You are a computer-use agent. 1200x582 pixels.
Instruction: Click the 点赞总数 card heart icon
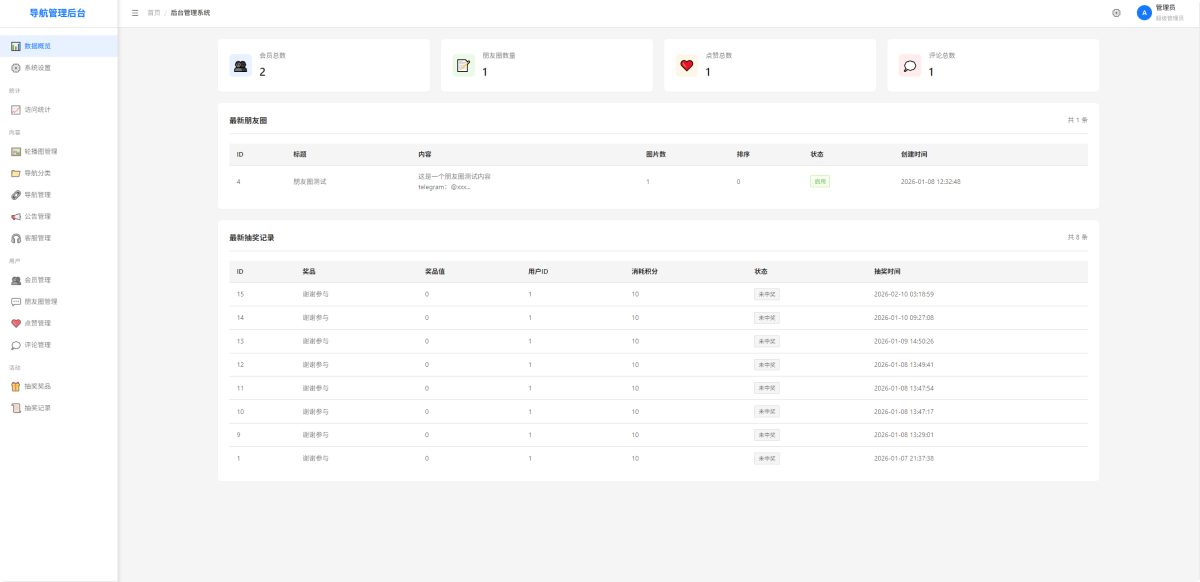687,66
